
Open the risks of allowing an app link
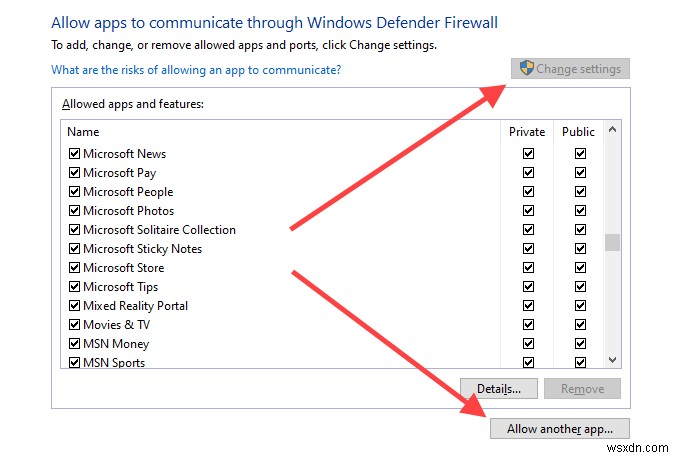coord(196,70)
